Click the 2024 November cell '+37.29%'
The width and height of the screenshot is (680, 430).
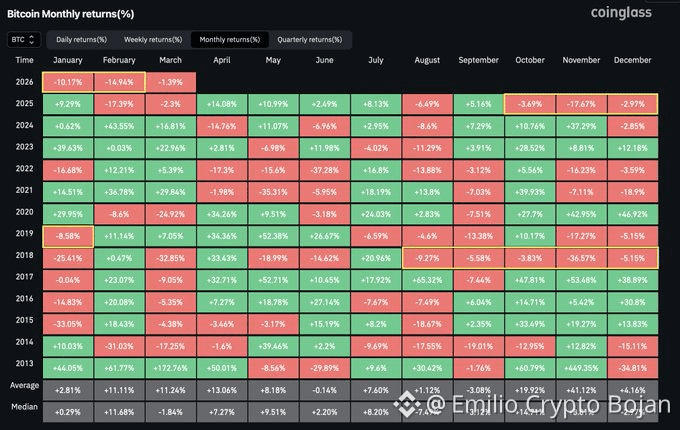(x=581, y=126)
